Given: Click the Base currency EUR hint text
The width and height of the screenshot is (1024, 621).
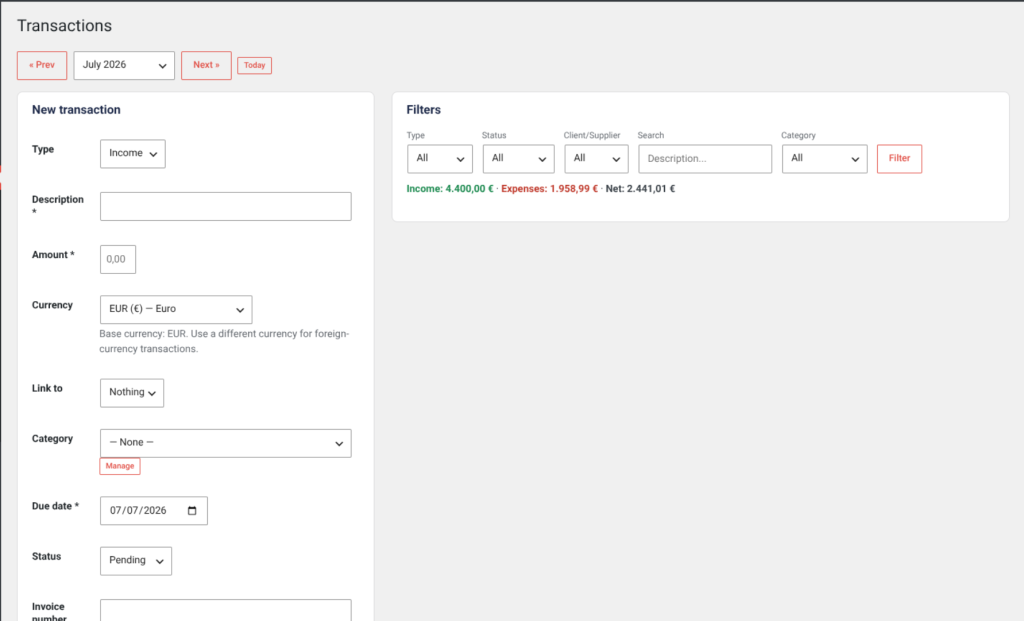Looking at the screenshot, I should pos(224,341).
